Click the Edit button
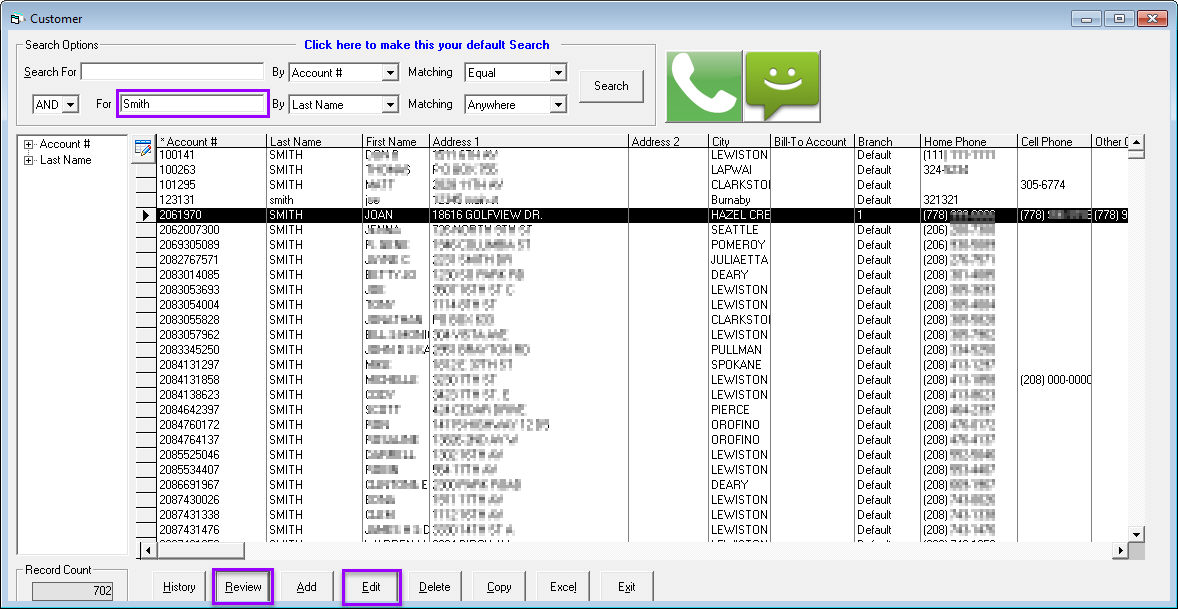Viewport: 1178px width, 609px height. tap(371, 587)
